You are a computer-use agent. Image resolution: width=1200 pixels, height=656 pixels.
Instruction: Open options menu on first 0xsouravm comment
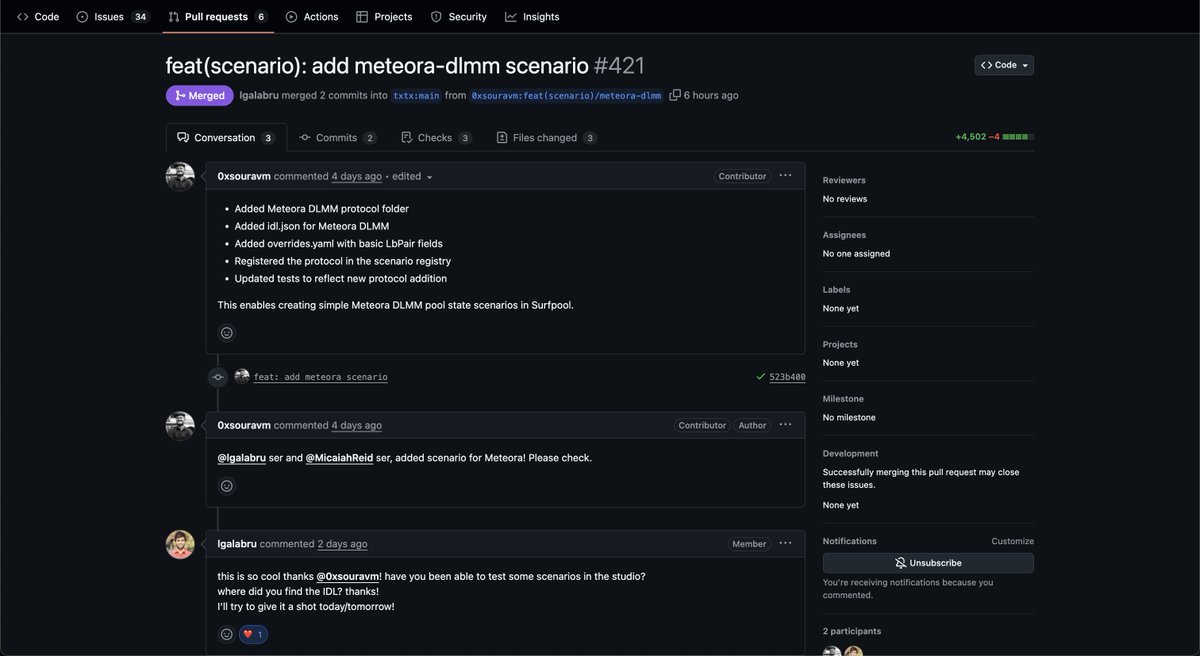click(x=785, y=176)
